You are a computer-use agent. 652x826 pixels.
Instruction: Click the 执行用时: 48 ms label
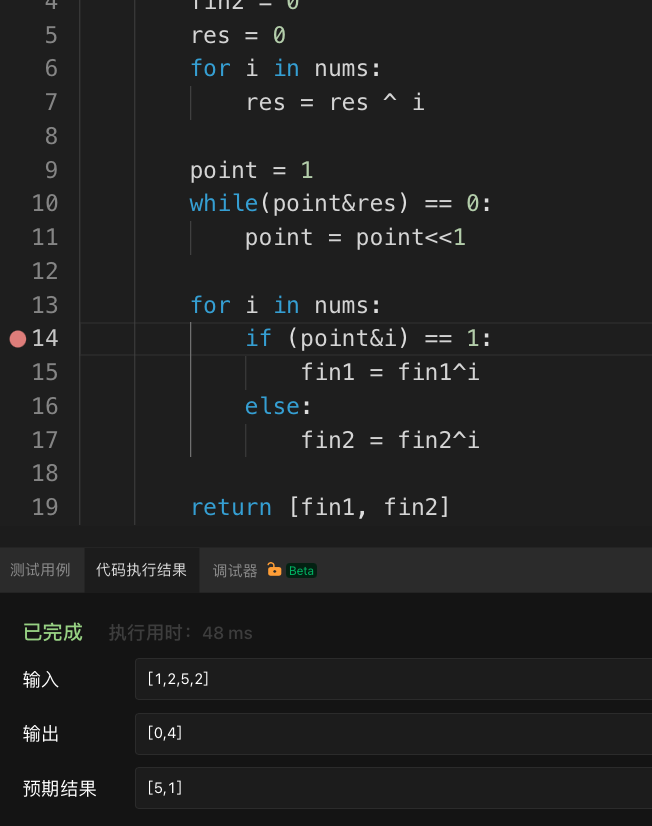pos(180,633)
